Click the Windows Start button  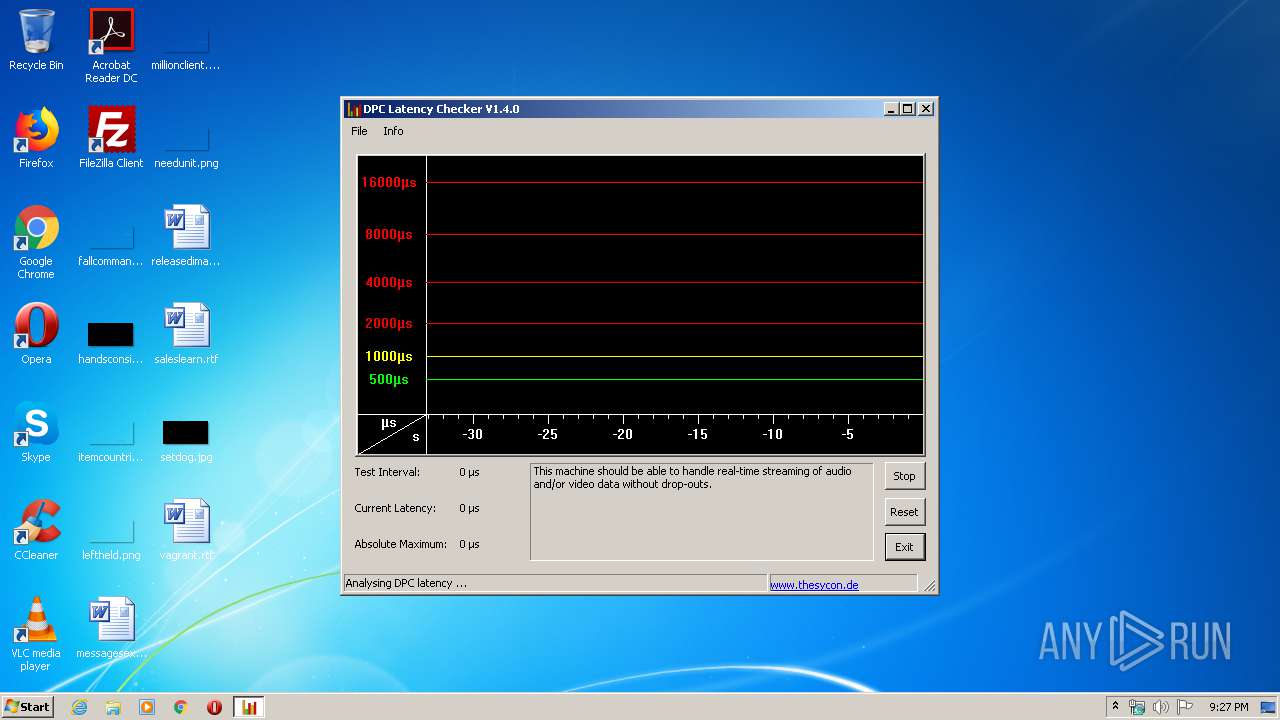pos(28,707)
